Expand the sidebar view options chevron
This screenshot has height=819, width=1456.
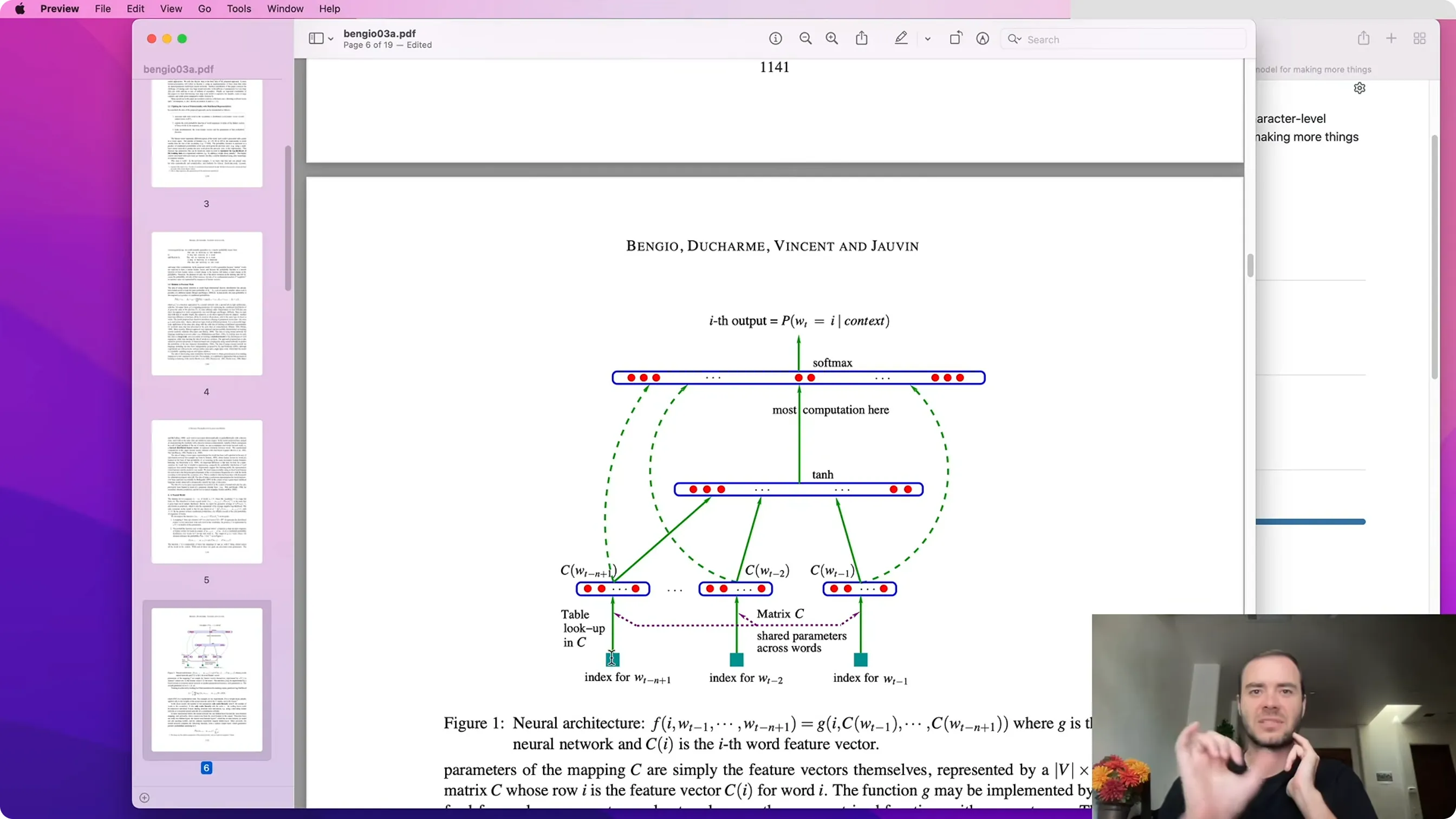click(330, 39)
